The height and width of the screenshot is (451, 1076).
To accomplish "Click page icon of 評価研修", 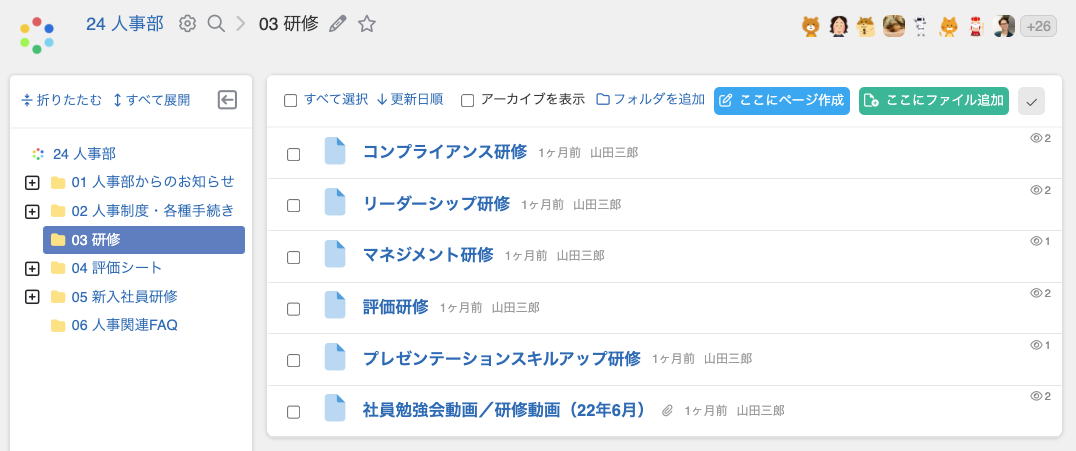I will coord(335,305).
